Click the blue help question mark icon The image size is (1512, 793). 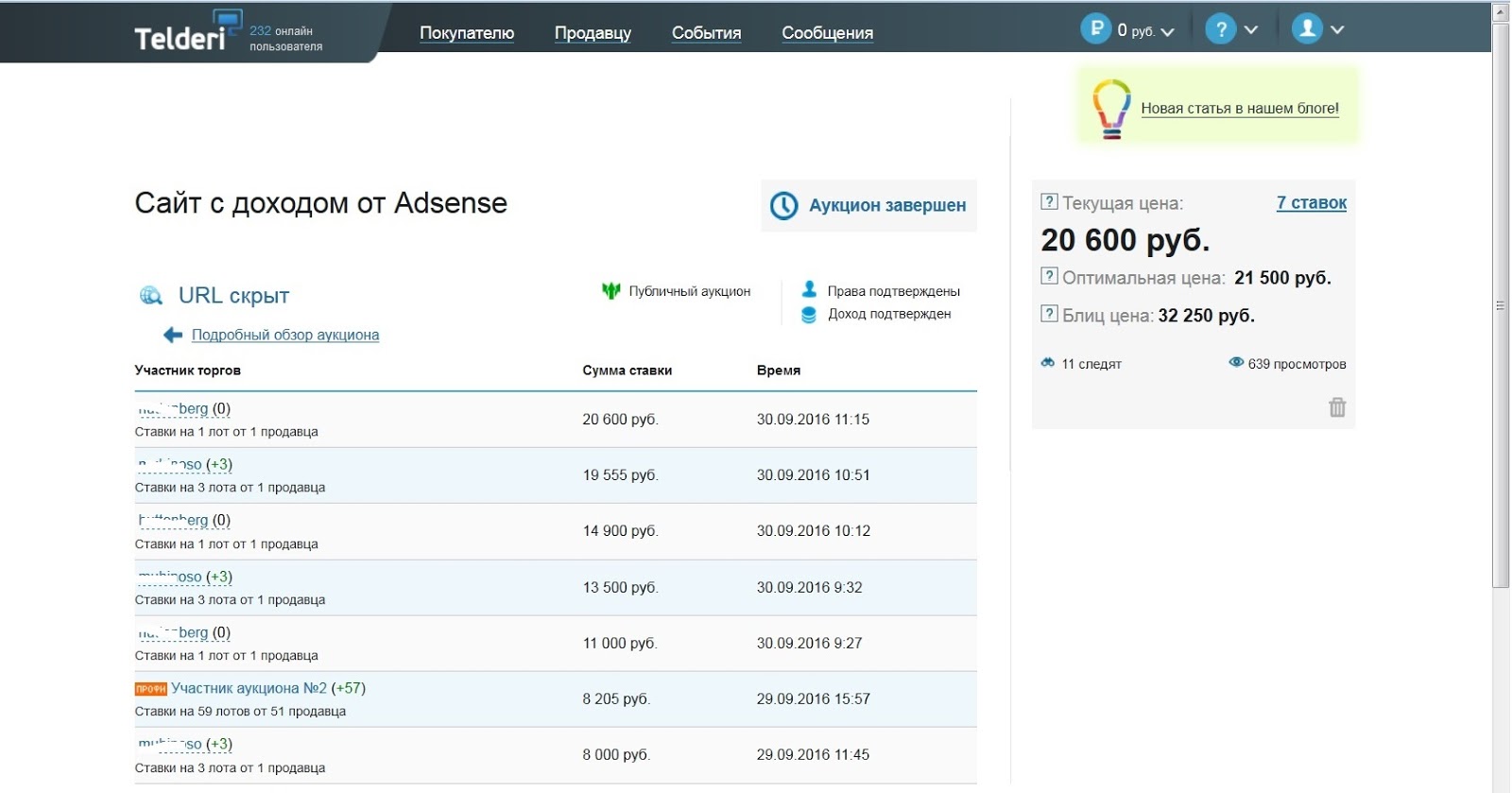click(x=1220, y=29)
